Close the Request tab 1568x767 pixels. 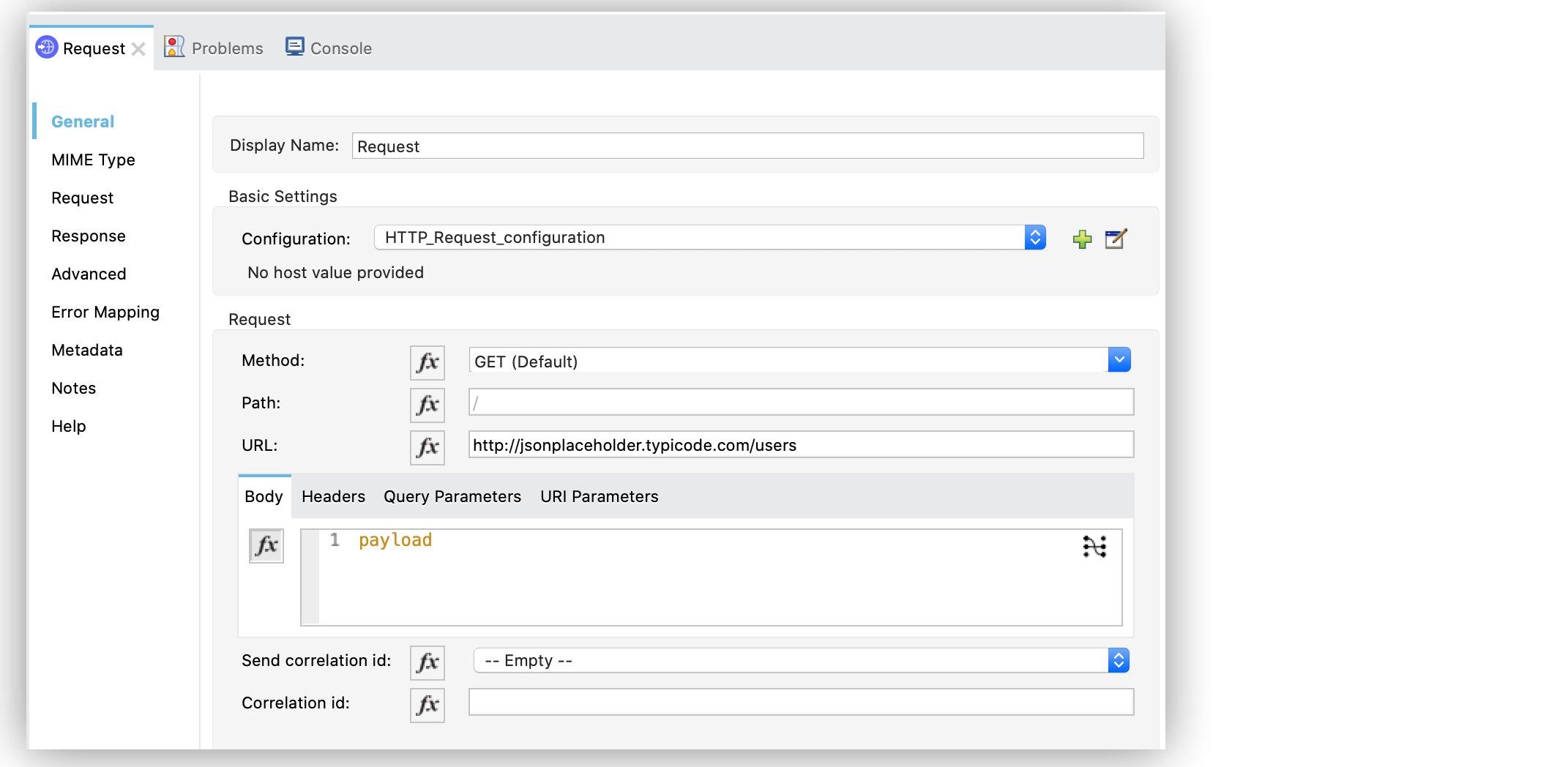138,49
